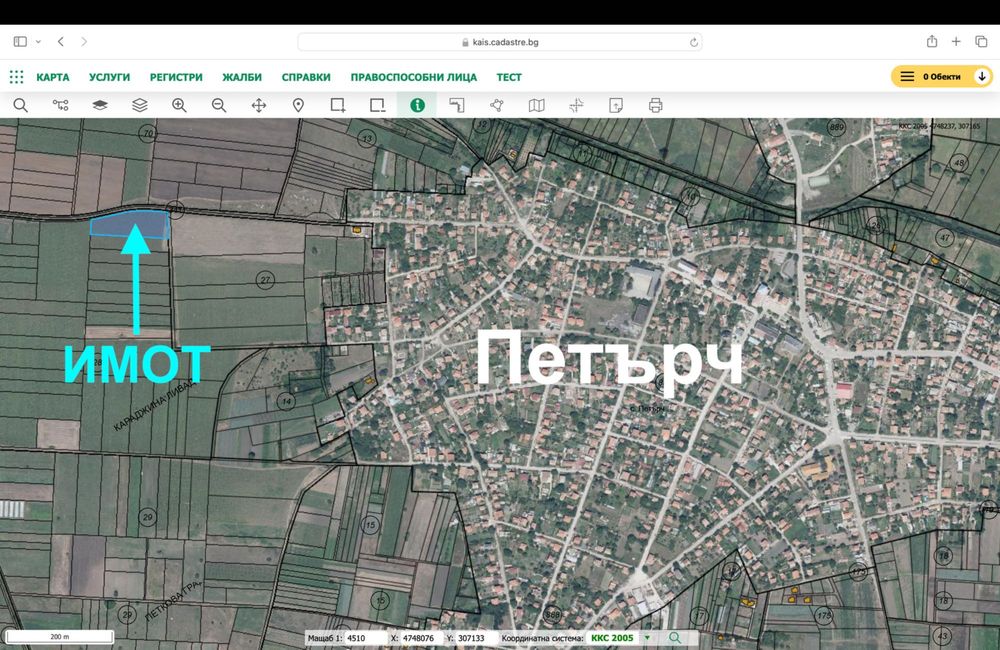Image resolution: width=1000 pixels, height=650 pixels.
Task: Select the pan (move) tool
Action: [259, 105]
